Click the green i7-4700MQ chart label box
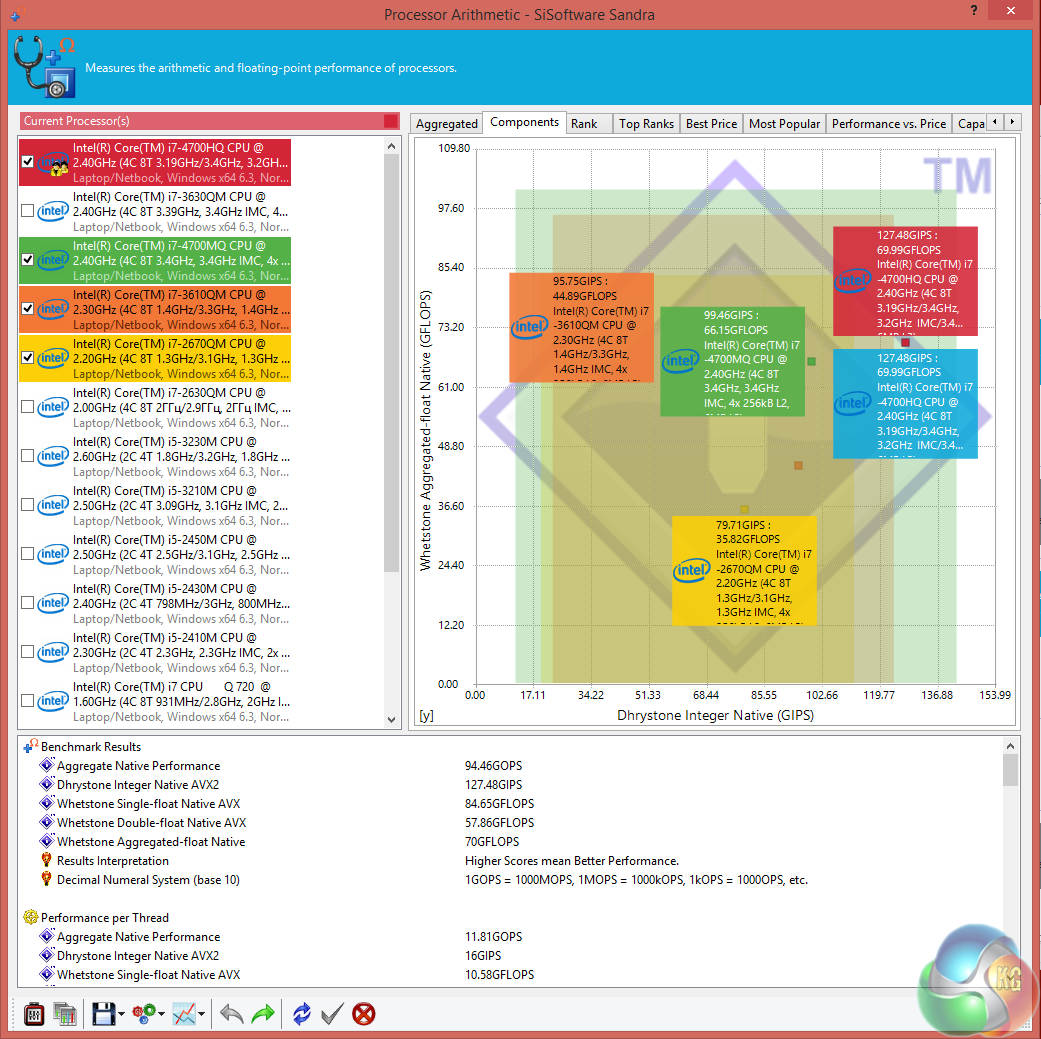The height and width of the screenshot is (1039, 1041). click(732, 361)
